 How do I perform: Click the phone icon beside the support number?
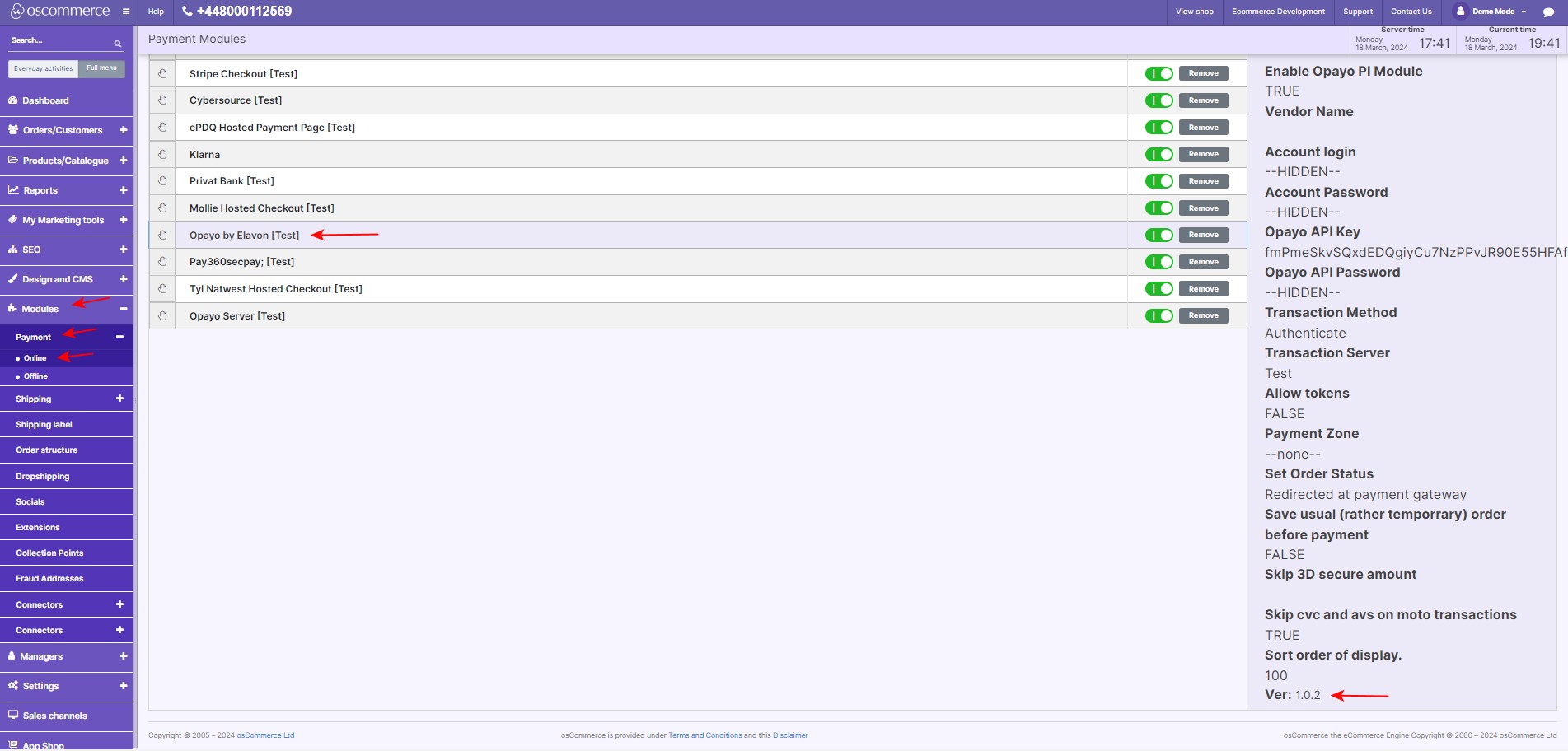[x=187, y=12]
